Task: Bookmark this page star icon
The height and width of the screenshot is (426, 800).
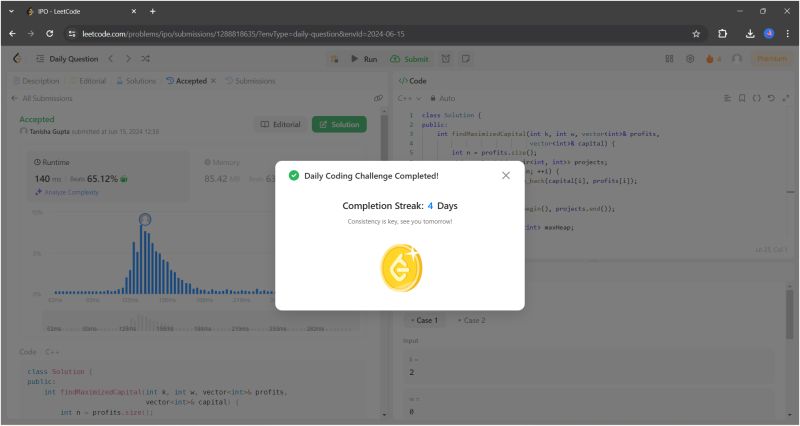Action: point(696,34)
